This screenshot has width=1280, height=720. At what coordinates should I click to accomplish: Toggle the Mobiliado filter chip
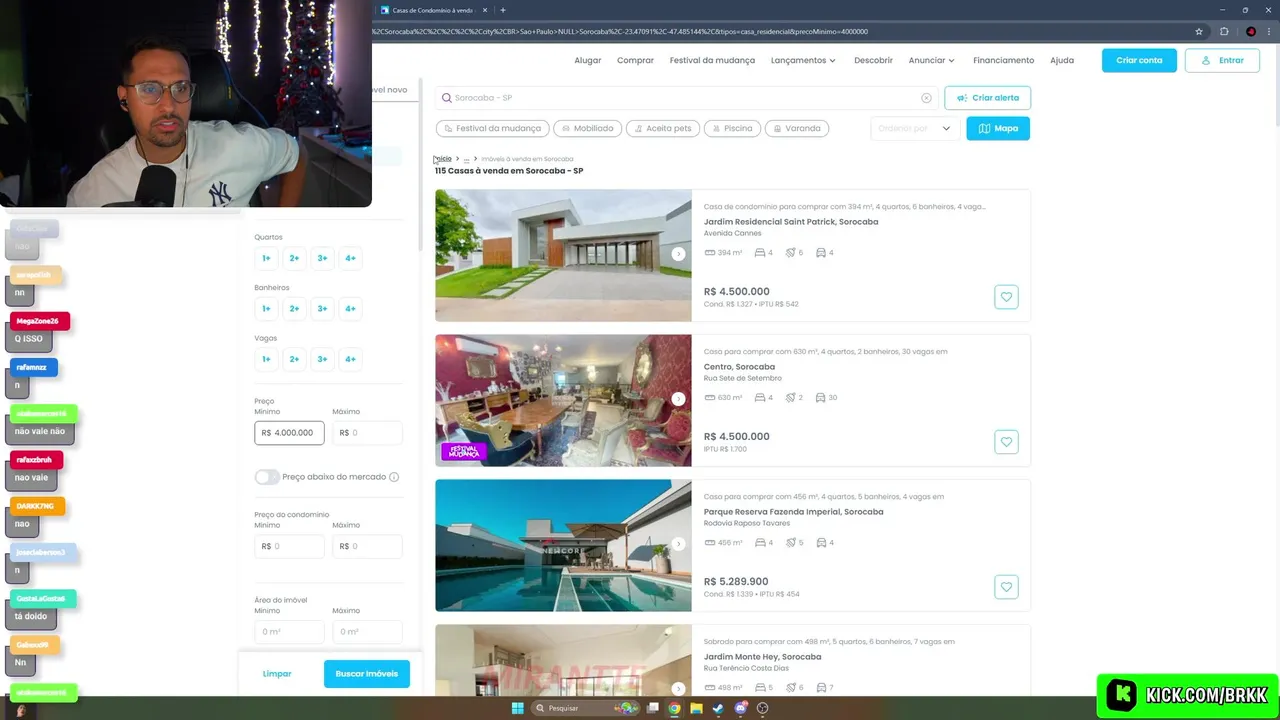click(x=587, y=128)
